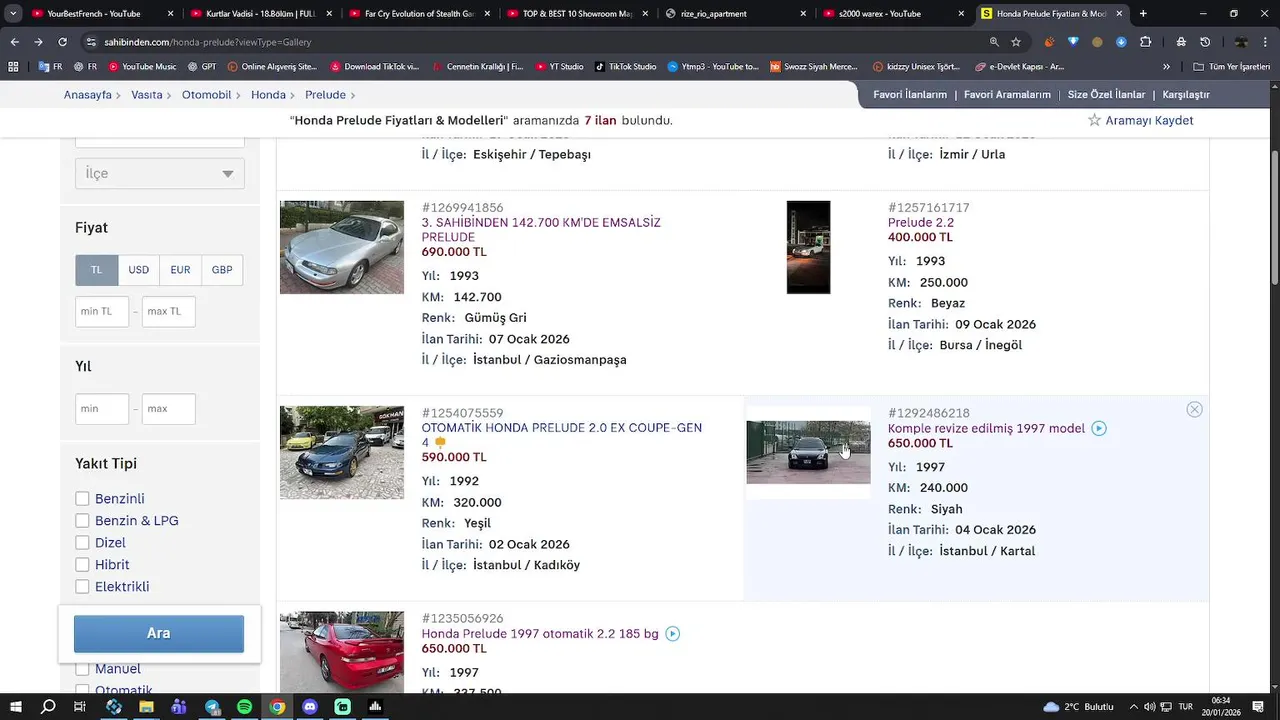Bookmark this page with the star icon
1280x720 pixels.
tap(1016, 42)
